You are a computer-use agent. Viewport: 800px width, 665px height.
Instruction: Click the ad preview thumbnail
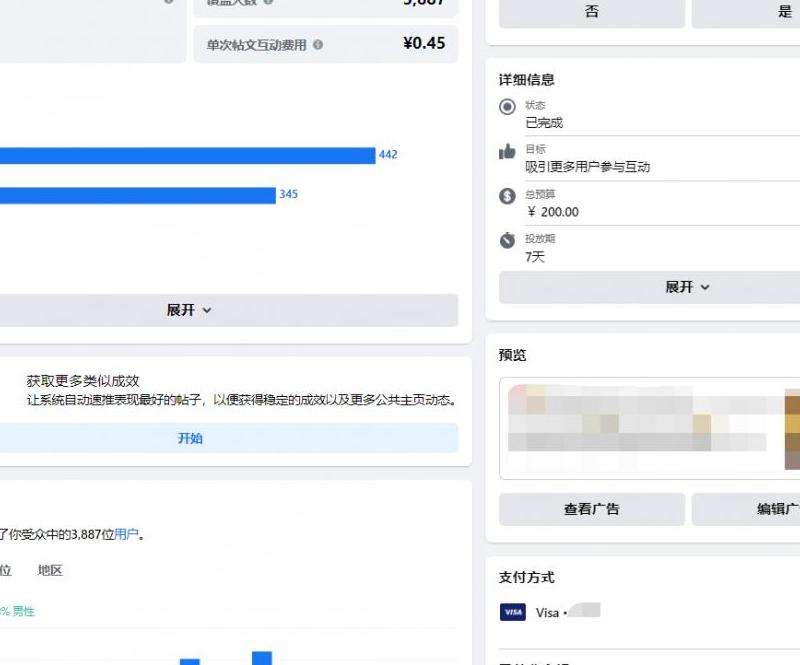pos(650,428)
